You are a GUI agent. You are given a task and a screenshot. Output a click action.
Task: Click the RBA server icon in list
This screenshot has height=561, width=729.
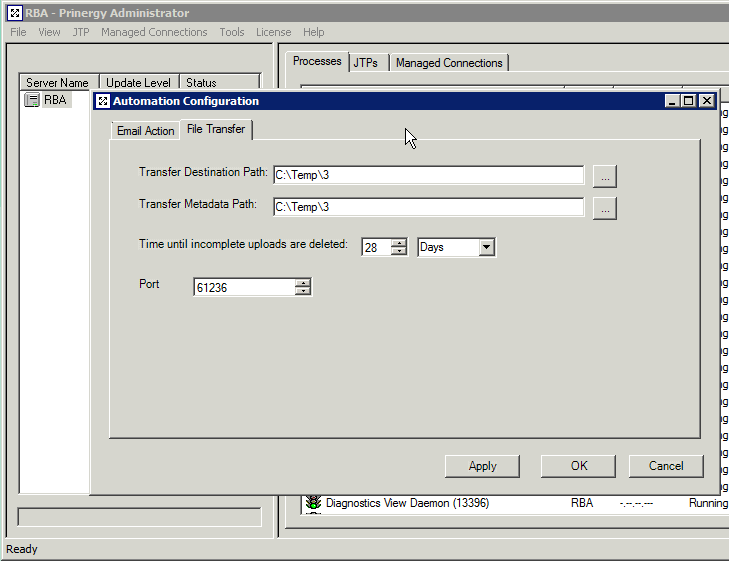[32, 100]
